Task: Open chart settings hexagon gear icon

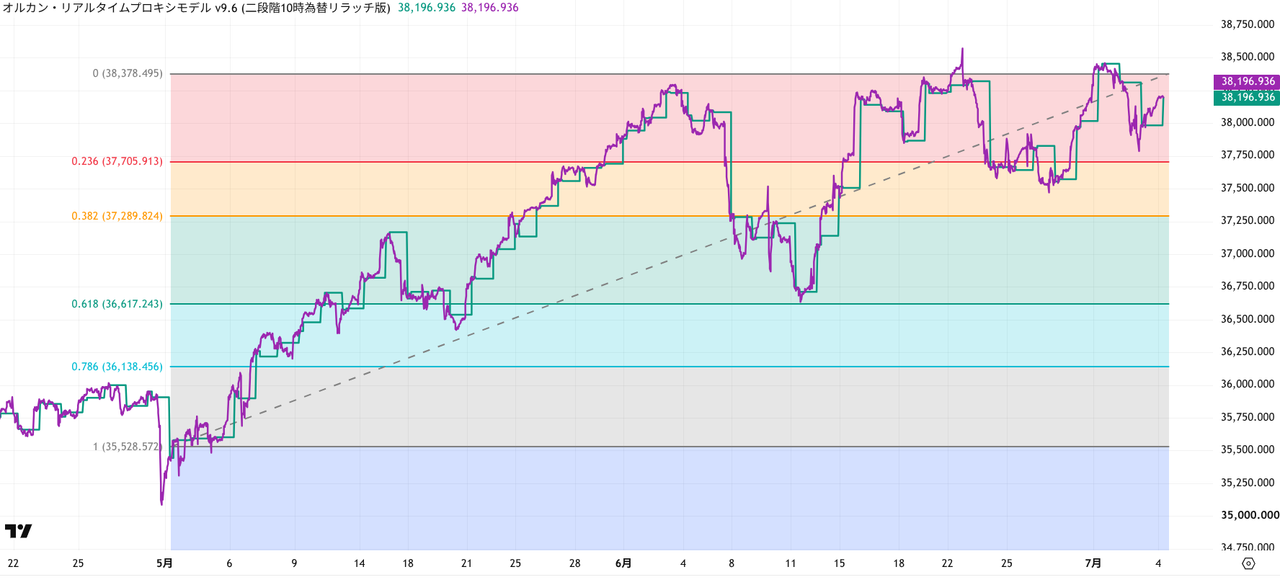Action: pyautogui.click(x=1248, y=564)
